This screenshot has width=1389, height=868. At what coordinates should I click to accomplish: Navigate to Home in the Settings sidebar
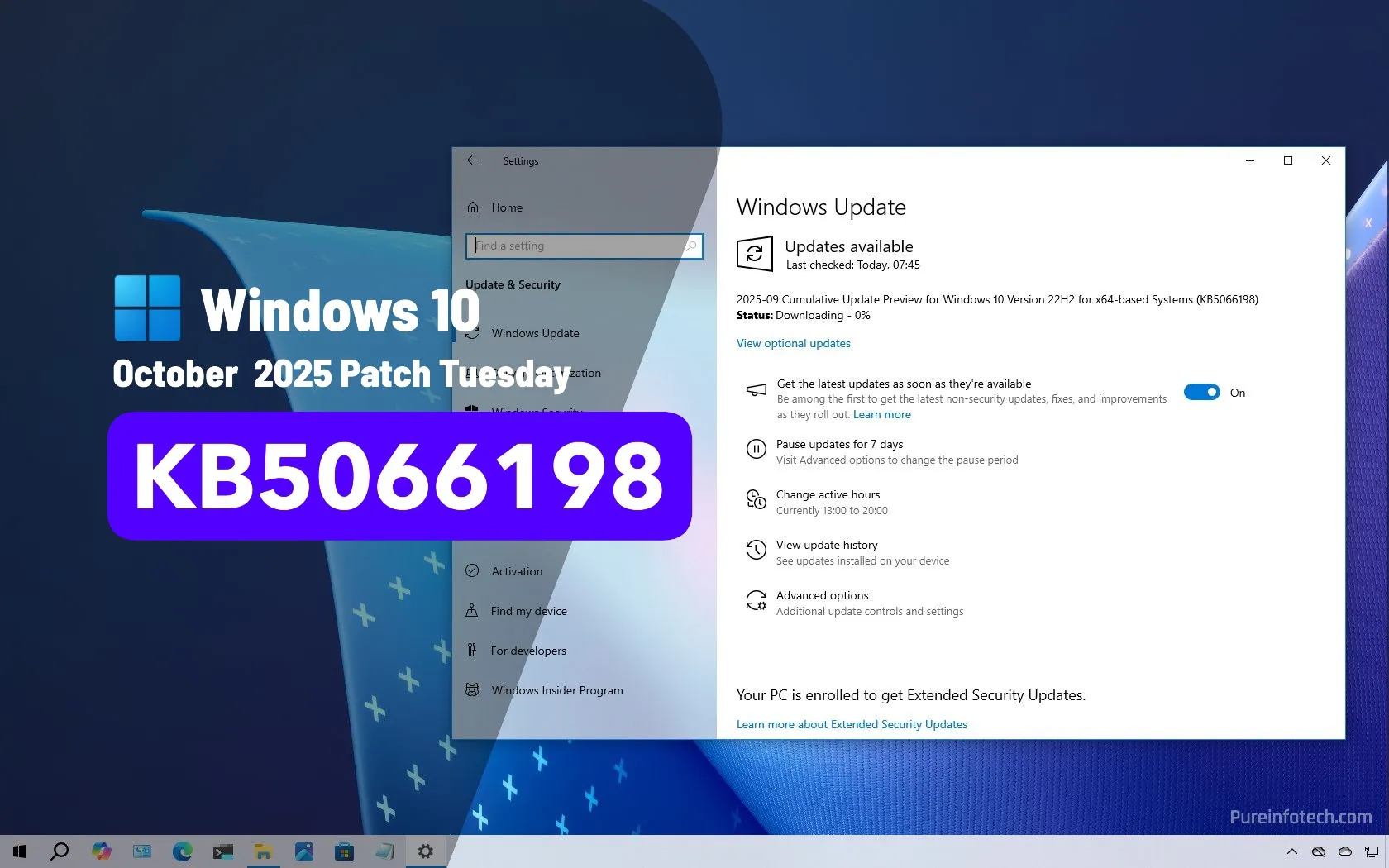(x=505, y=207)
